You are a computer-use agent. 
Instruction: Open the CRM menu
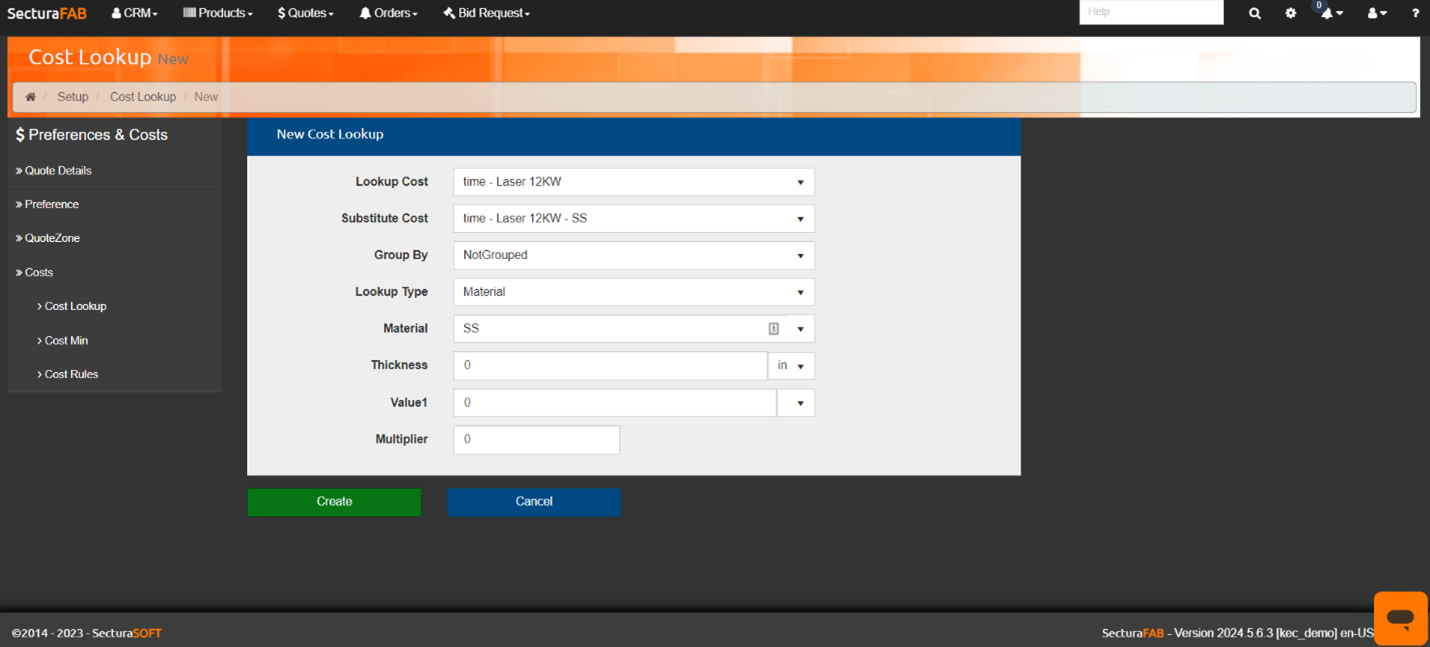pyautogui.click(x=134, y=13)
